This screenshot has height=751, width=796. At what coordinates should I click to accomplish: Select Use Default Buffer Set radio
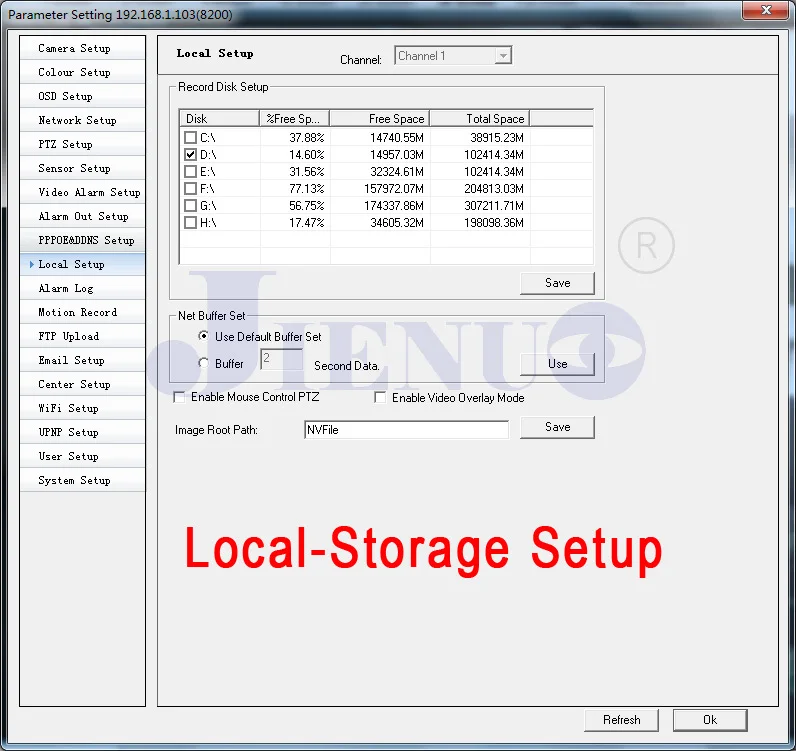pos(204,336)
